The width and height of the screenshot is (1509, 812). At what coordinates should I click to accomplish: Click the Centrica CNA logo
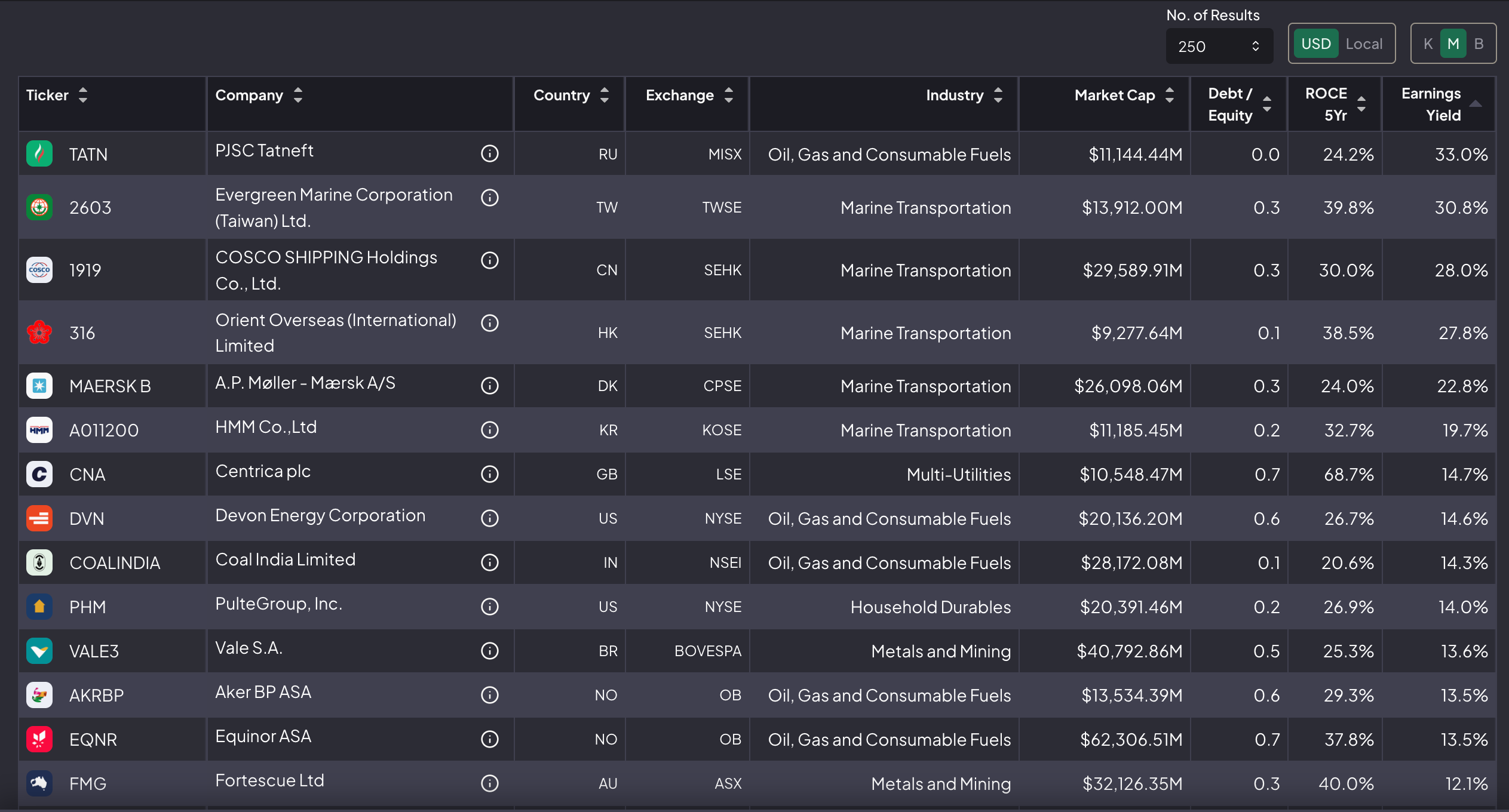pos(39,474)
